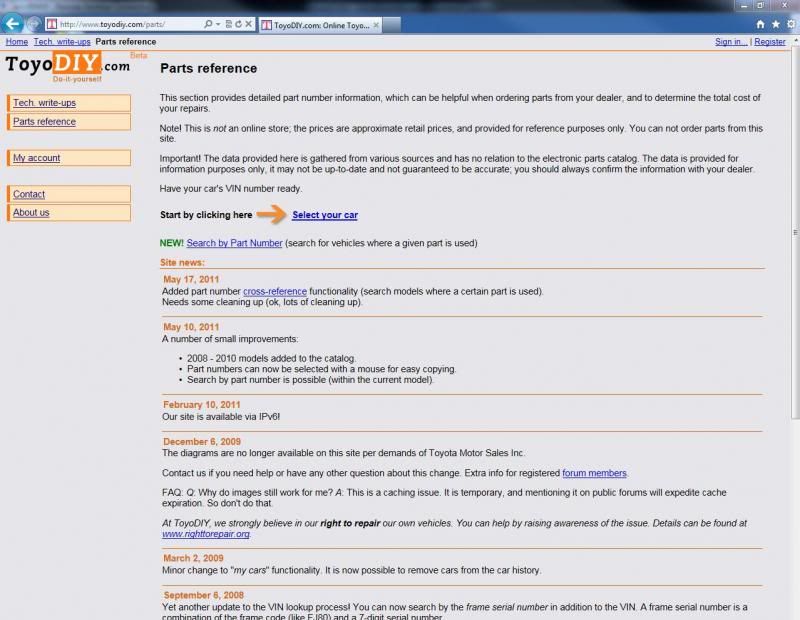Click the Our site is available via IPv6! text
800x620 pixels.
[221, 417]
